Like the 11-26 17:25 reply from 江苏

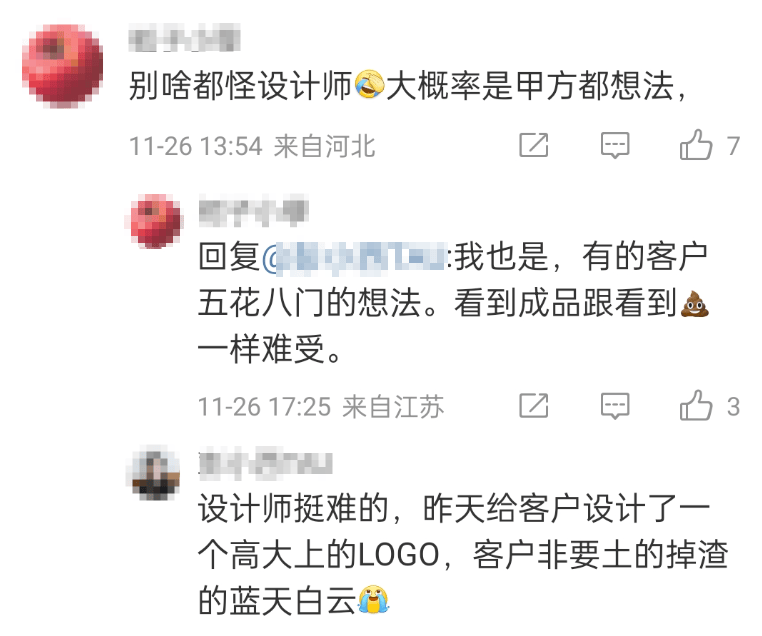[x=696, y=405]
